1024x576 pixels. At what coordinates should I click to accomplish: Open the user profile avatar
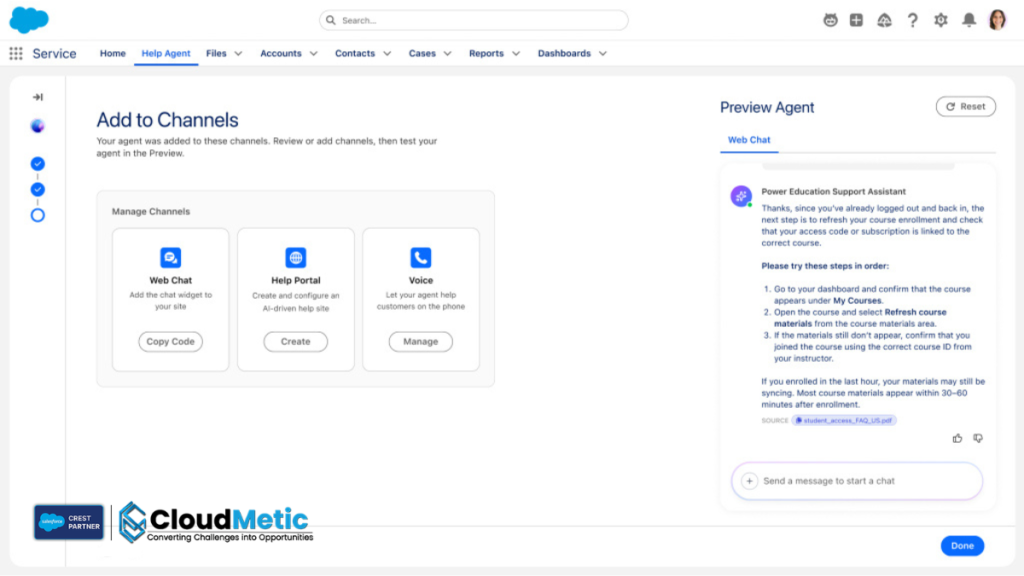997,20
